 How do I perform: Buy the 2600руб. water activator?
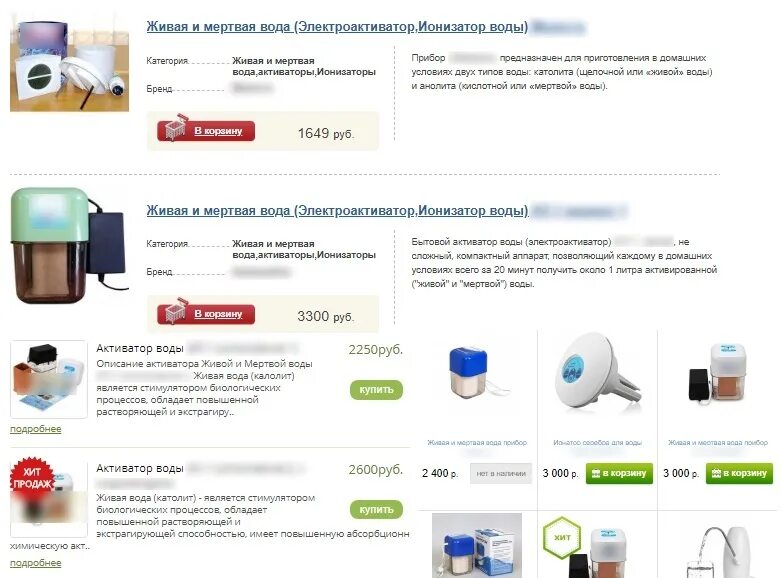pos(376,509)
